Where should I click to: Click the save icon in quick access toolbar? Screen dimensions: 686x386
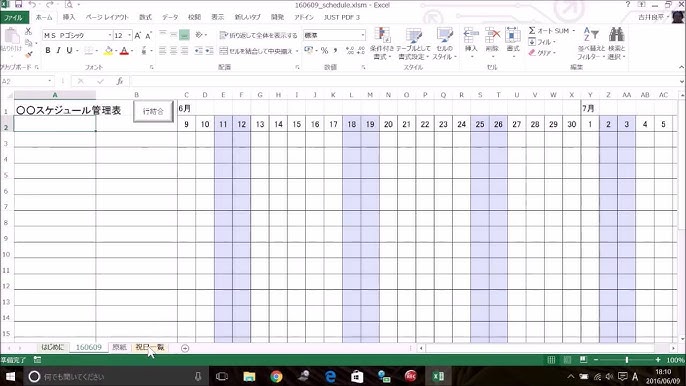coord(18,5)
